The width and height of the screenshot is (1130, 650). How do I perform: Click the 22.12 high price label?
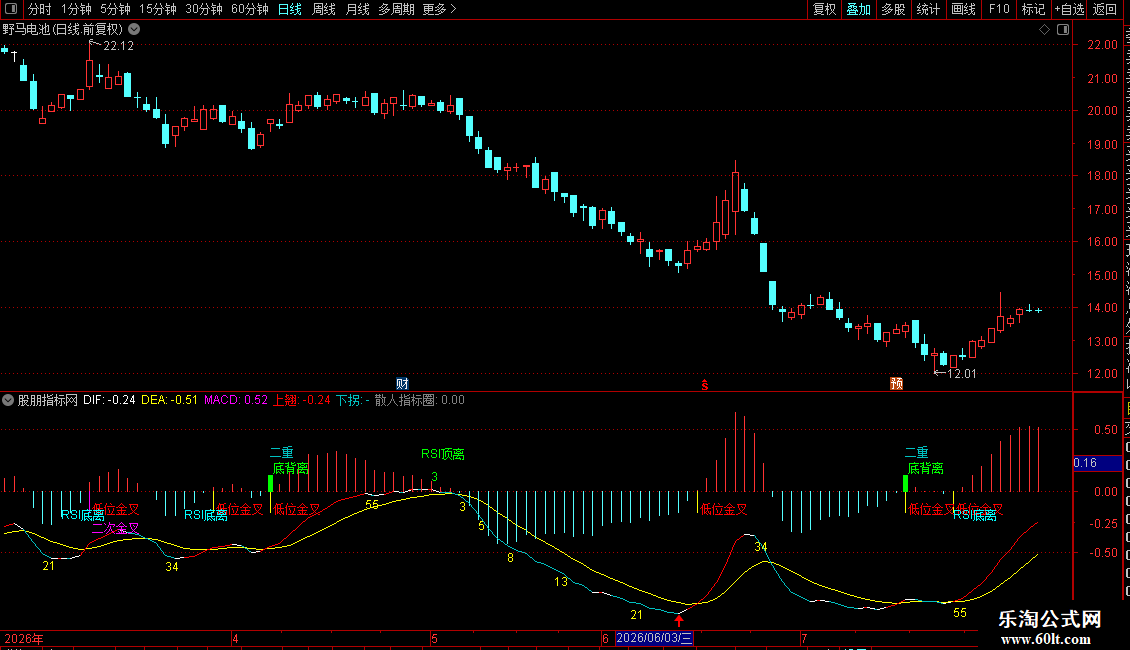[118, 46]
